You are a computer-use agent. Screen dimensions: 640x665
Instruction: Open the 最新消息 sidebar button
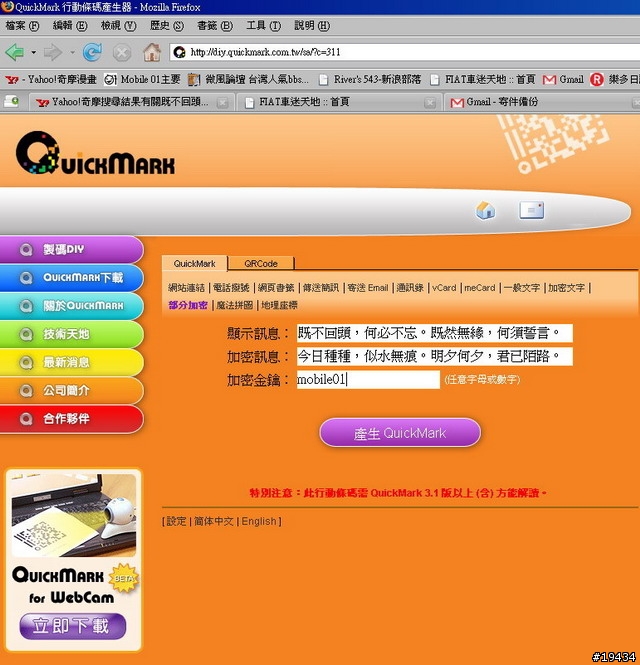(71, 362)
